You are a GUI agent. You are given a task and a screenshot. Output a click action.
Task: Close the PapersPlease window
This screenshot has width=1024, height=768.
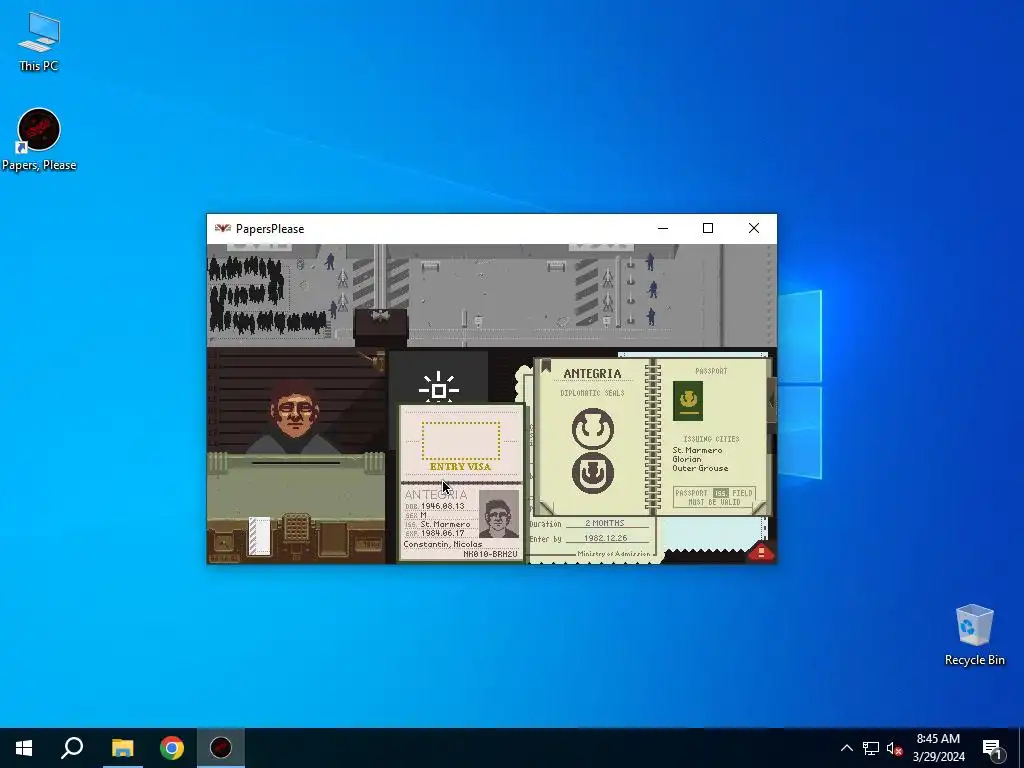[x=754, y=229]
